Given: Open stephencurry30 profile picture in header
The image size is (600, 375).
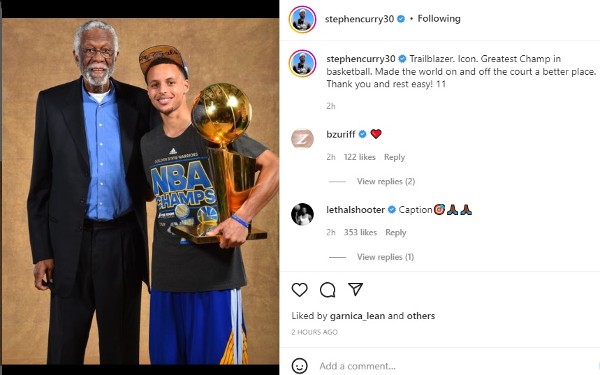Looking at the screenshot, I should (302, 19).
